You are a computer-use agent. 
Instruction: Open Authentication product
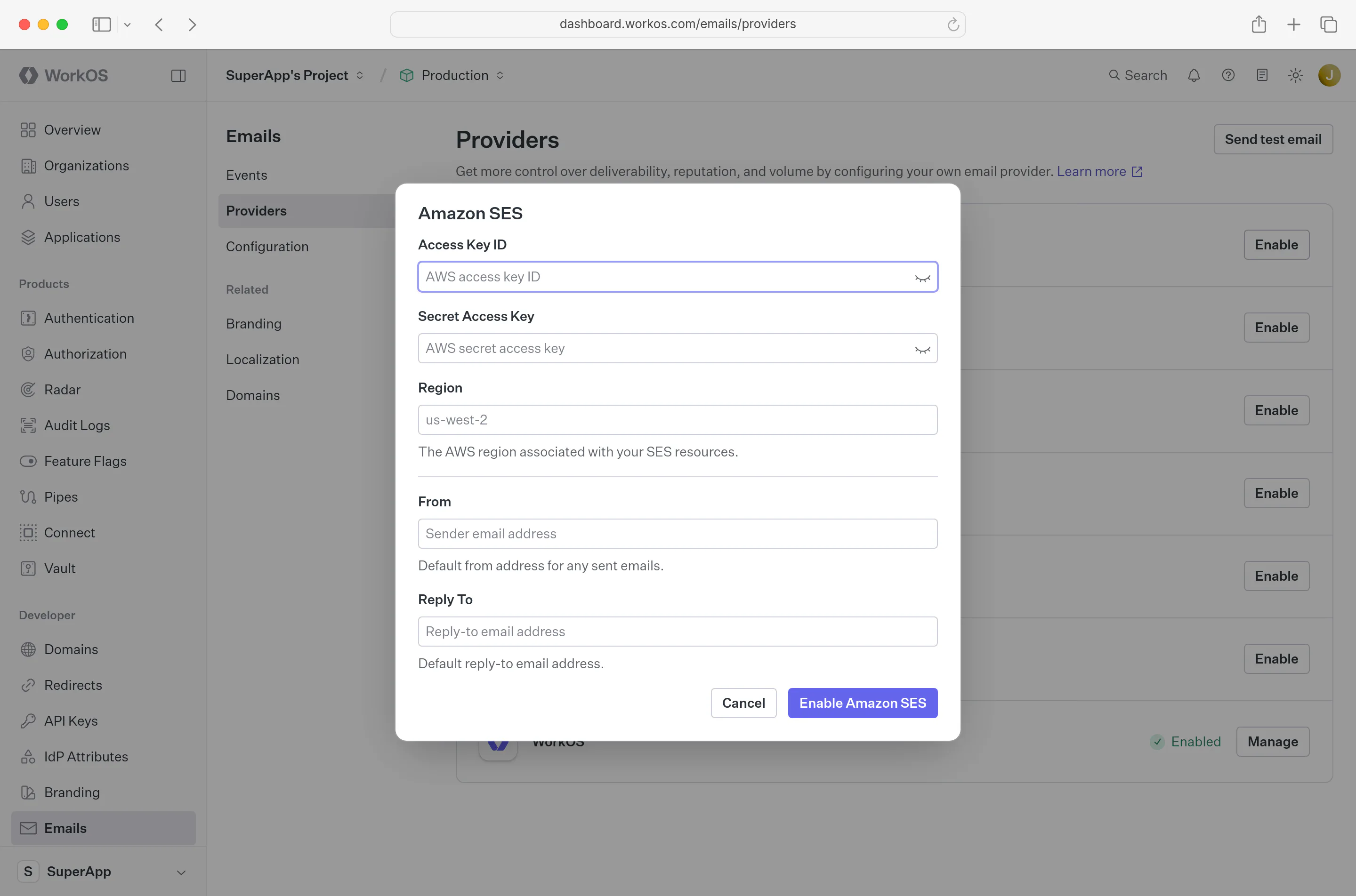click(x=104, y=318)
